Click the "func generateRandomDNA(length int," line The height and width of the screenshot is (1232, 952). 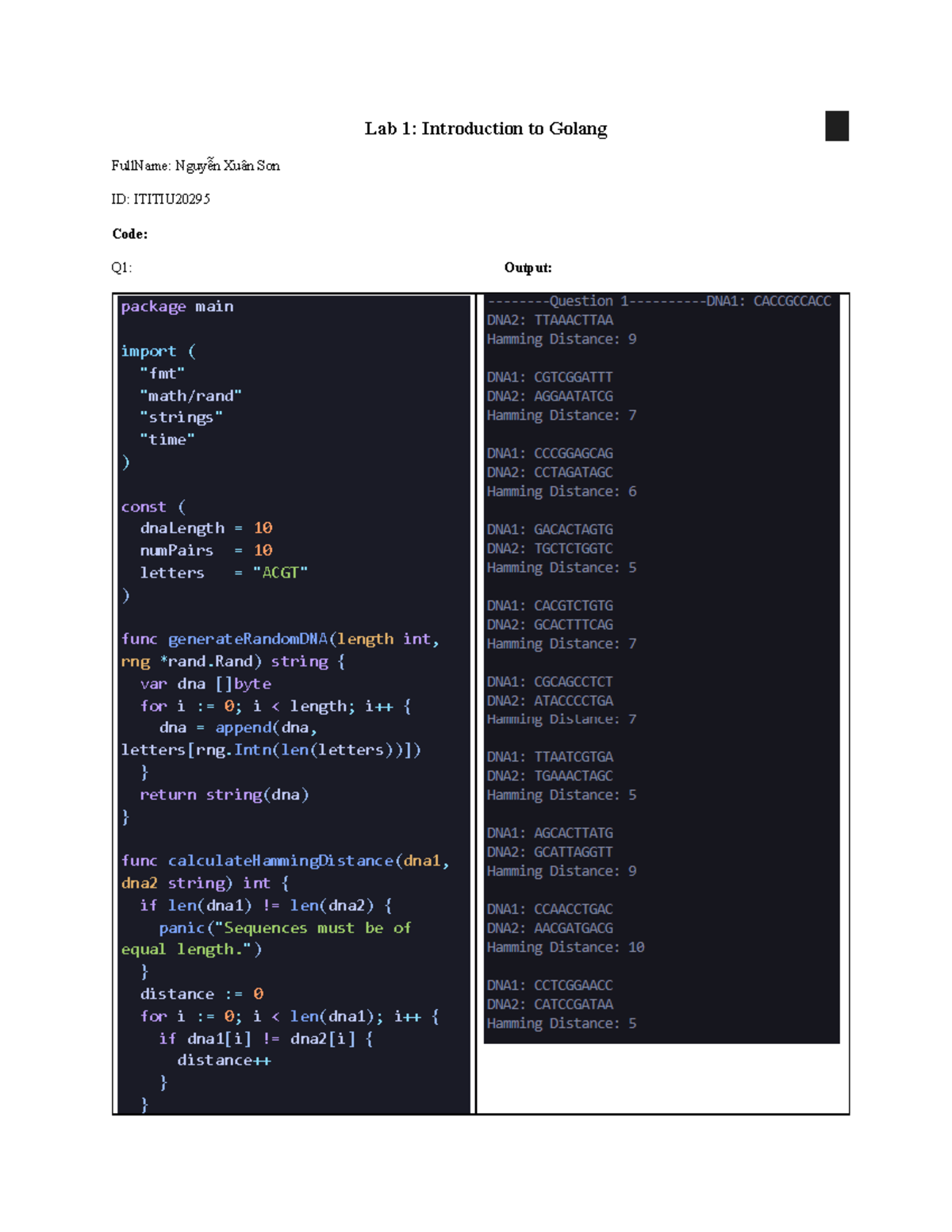coord(280,639)
